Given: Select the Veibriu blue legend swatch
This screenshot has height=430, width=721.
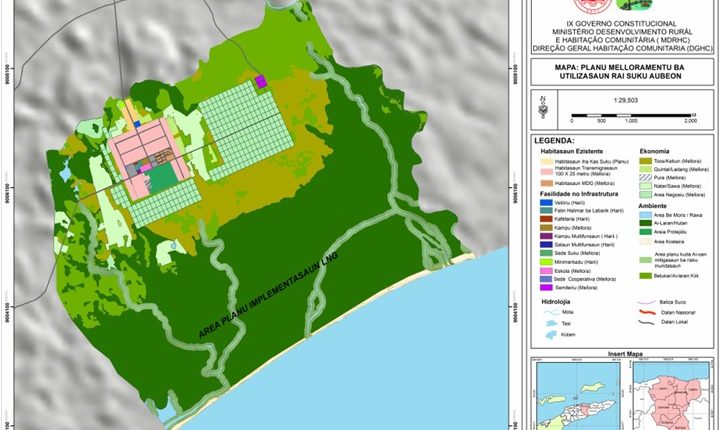Looking at the screenshot, I should tap(546, 203).
